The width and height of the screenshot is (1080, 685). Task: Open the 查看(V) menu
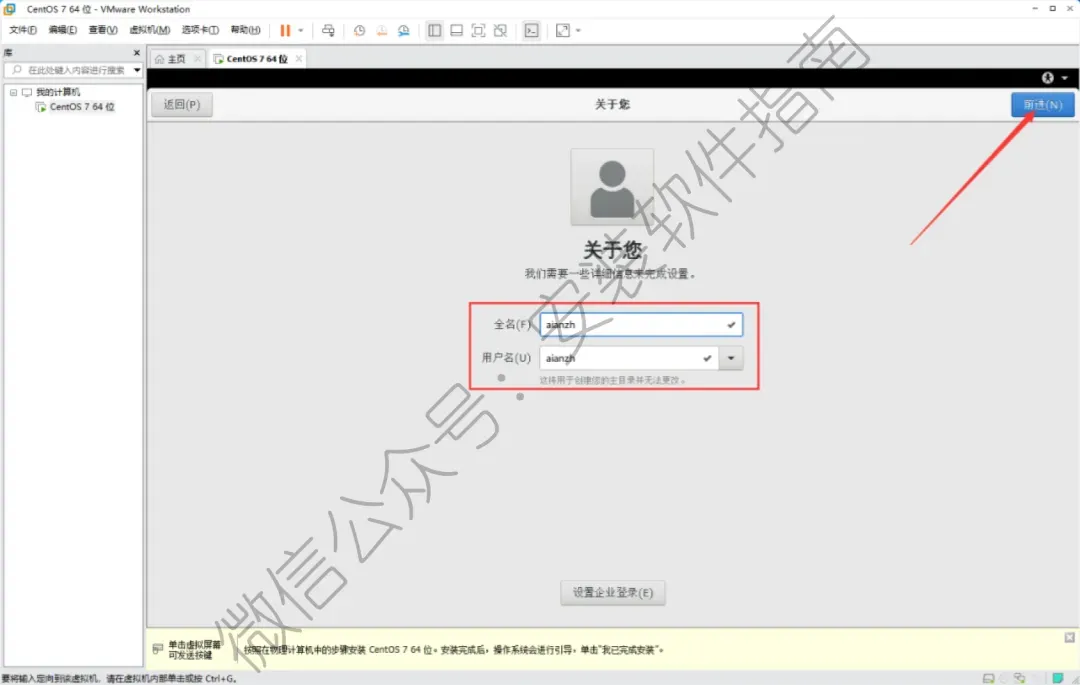tap(103, 30)
